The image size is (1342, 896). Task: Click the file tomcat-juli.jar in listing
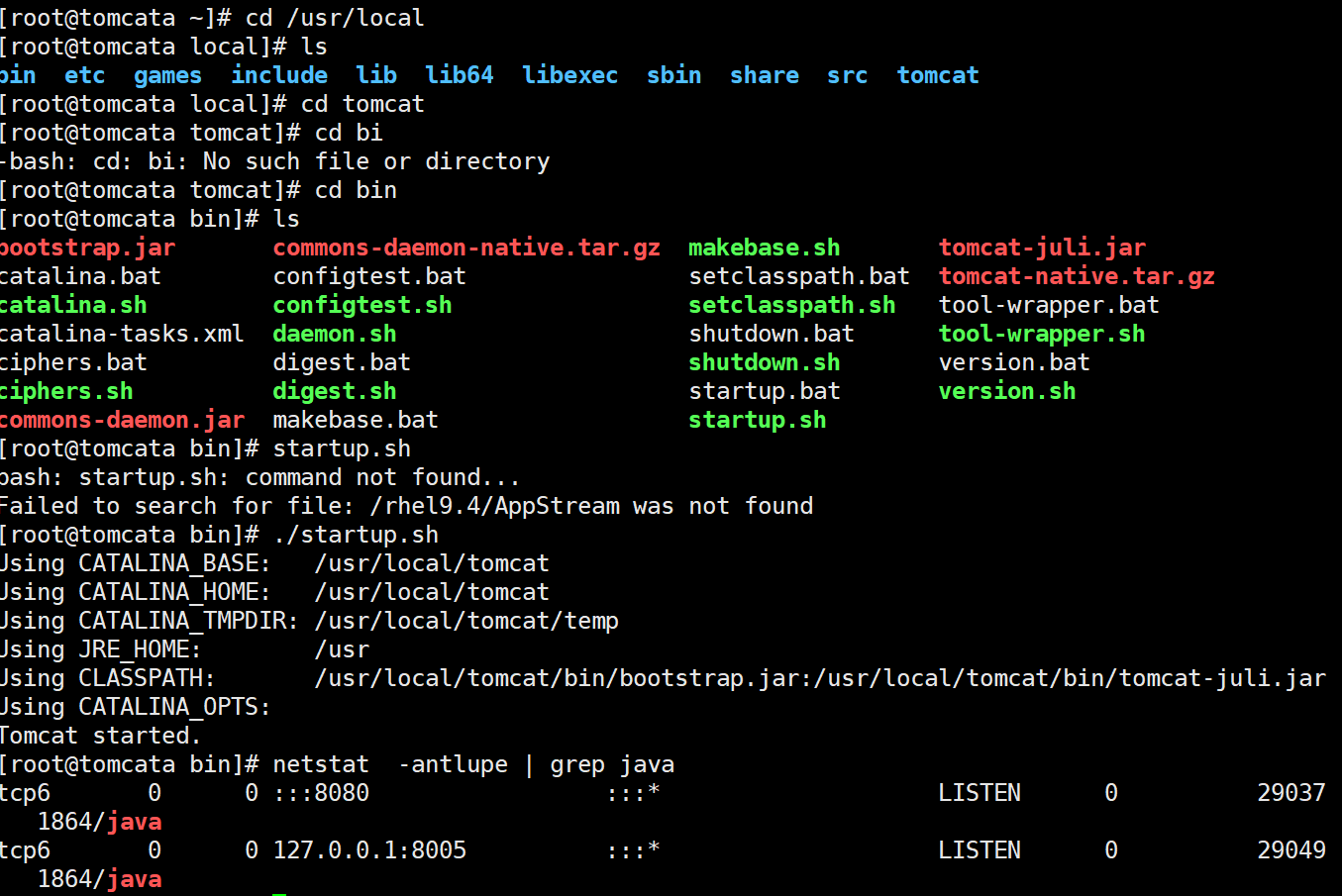1042,248
